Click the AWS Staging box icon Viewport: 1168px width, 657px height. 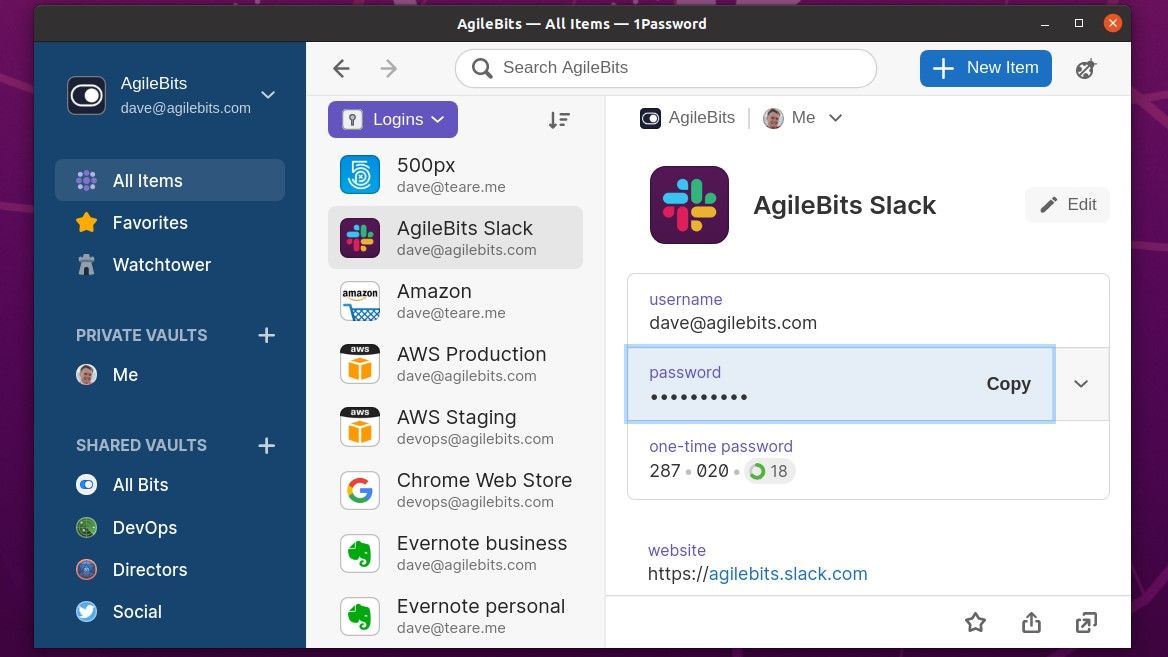click(360, 427)
